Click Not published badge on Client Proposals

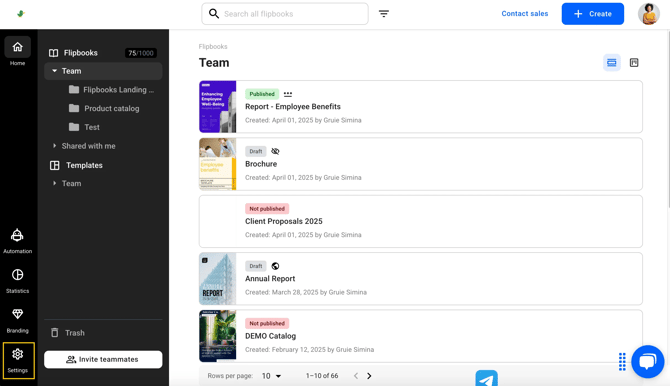pos(267,209)
